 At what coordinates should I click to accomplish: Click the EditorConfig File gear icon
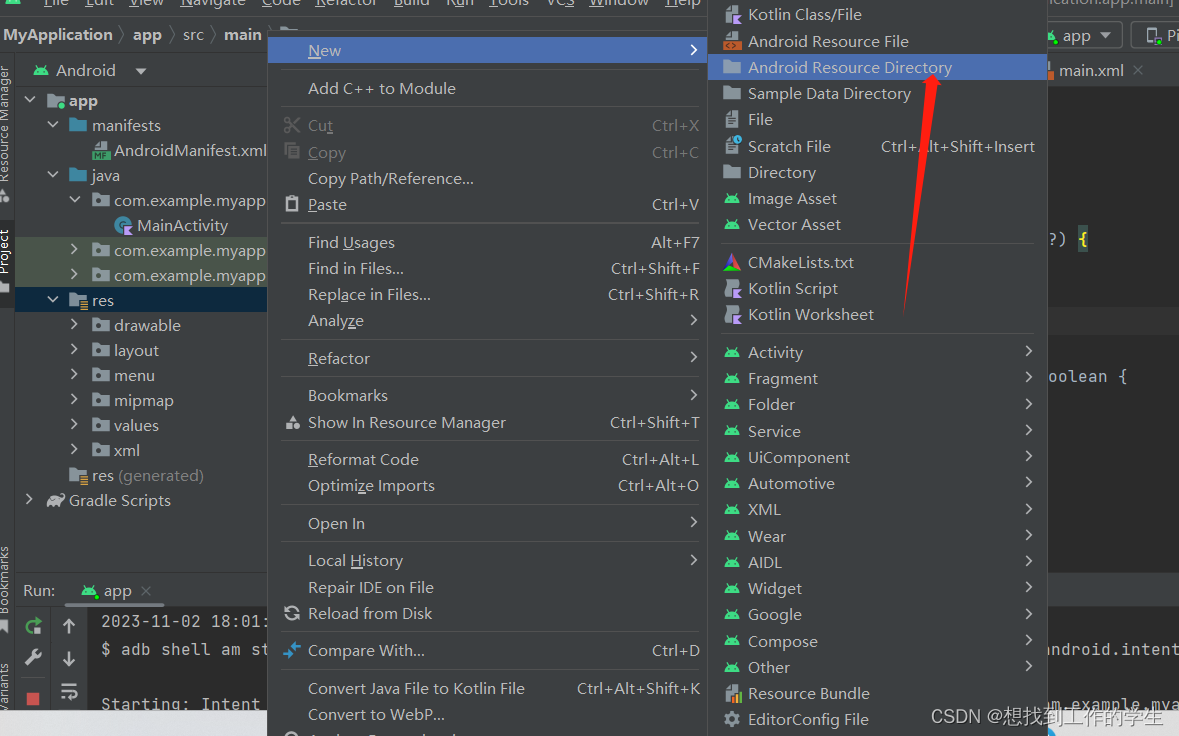point(732,719)
